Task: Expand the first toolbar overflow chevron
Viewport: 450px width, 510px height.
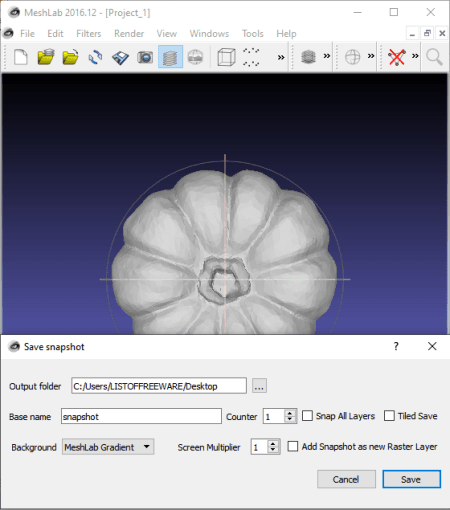Action: point(281,57)
